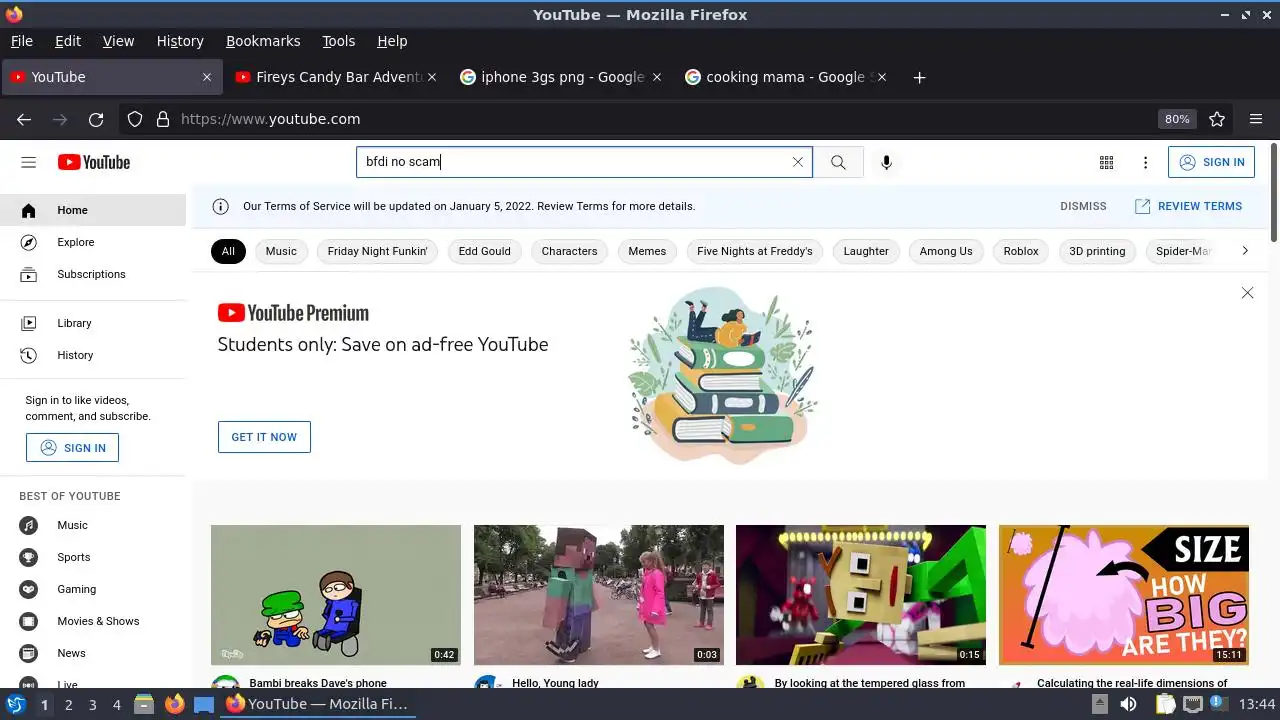Close the YouTube Premium promo banner
Viewport: 1280px width, 720px height.
coord(1247,293)
